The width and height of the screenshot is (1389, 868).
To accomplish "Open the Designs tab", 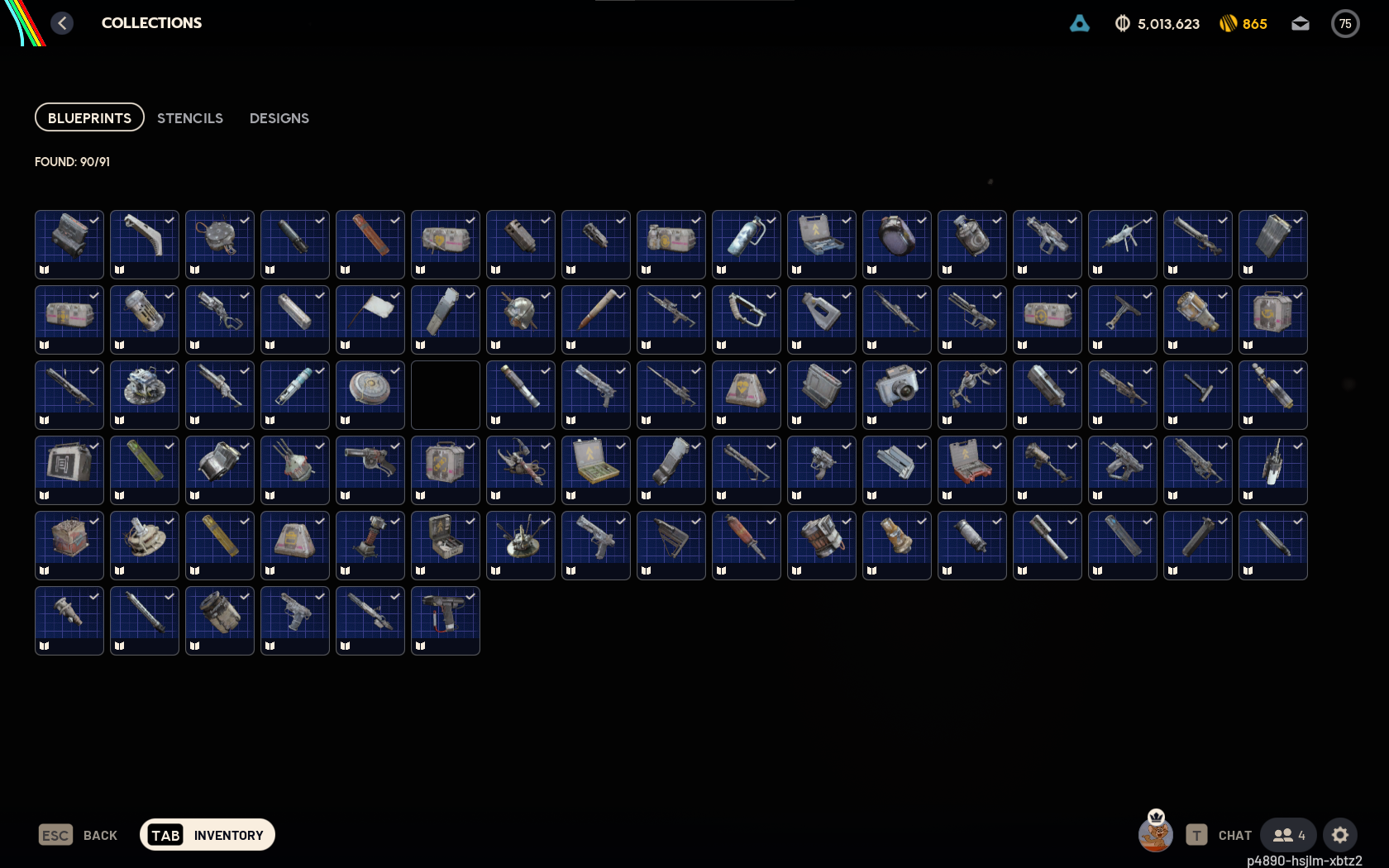I will point(279,118).
